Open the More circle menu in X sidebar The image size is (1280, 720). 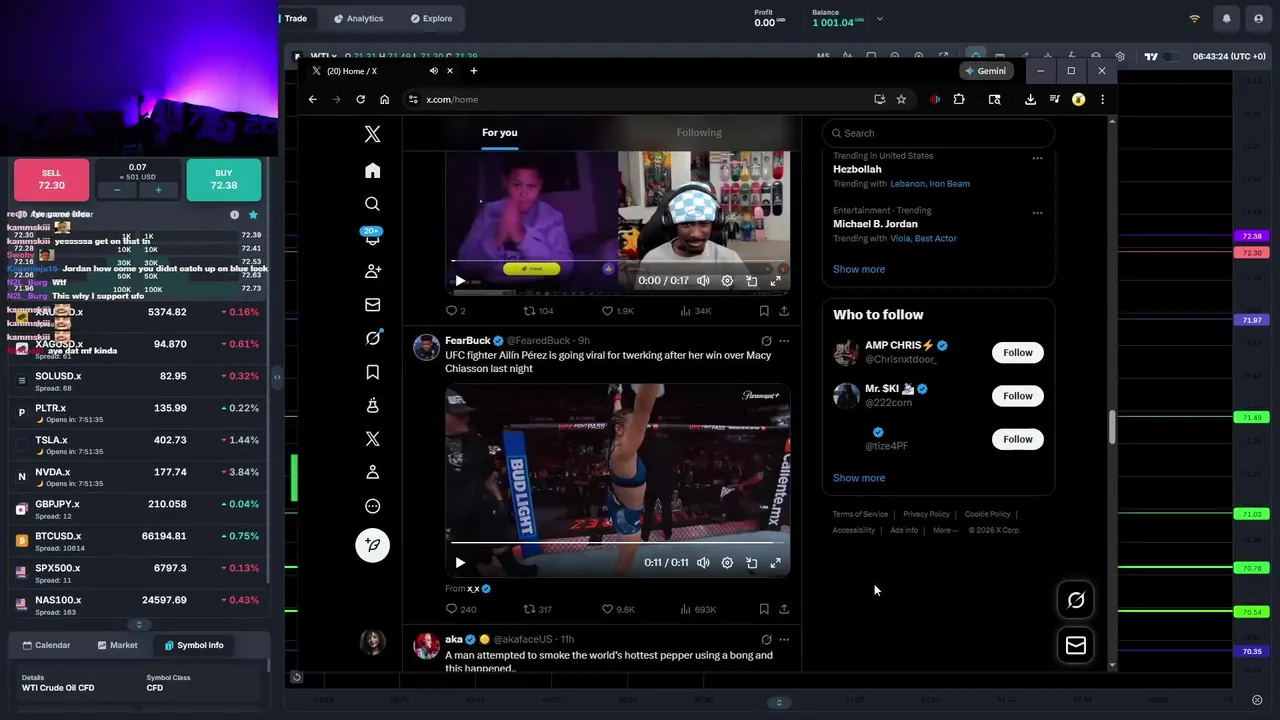pyautogui.click(x=372, y=506)
